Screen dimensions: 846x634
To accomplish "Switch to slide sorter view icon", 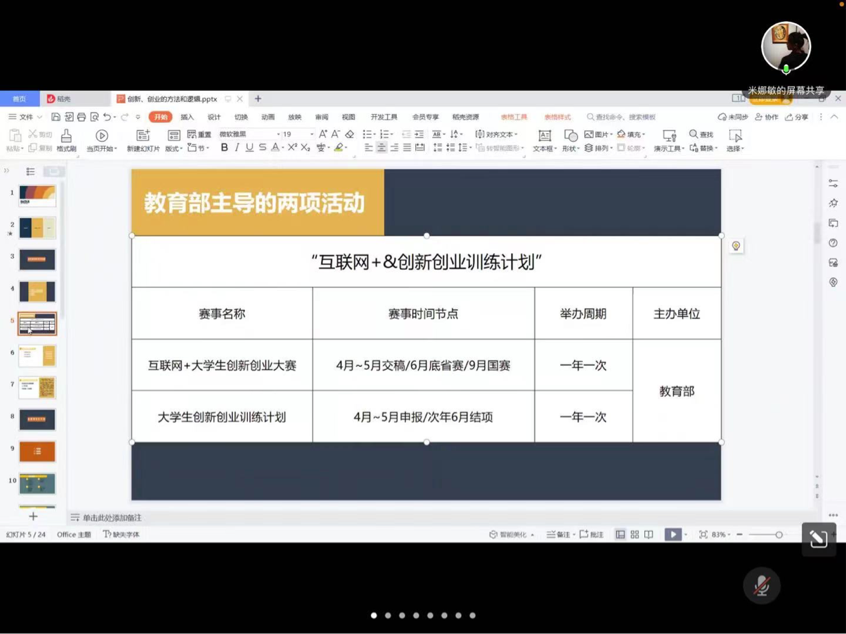I will (x=634, y=535).
